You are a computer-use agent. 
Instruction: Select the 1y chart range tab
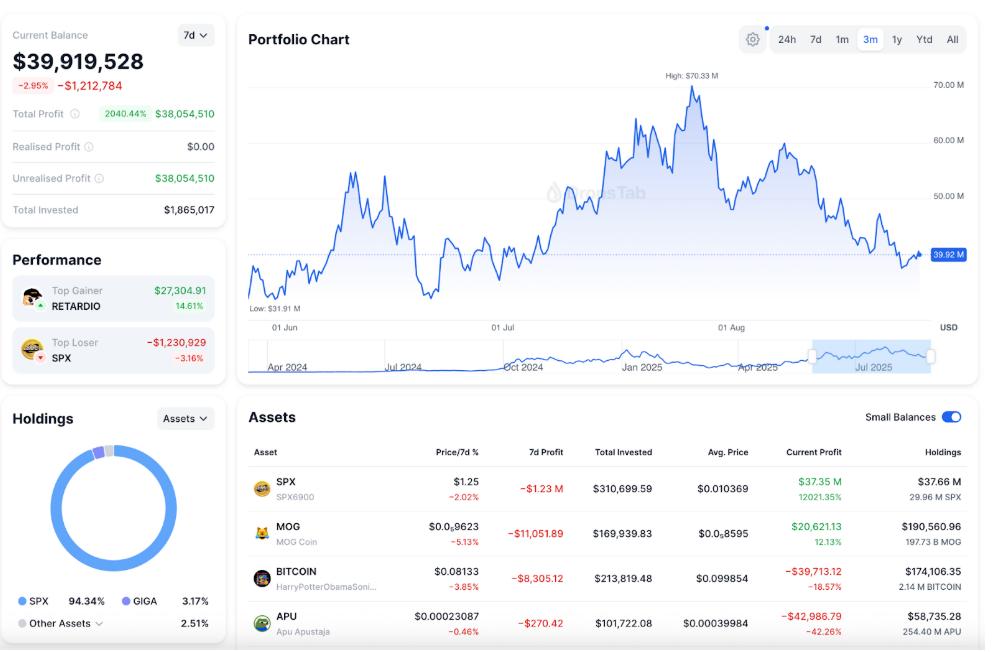tap(897, 40)
